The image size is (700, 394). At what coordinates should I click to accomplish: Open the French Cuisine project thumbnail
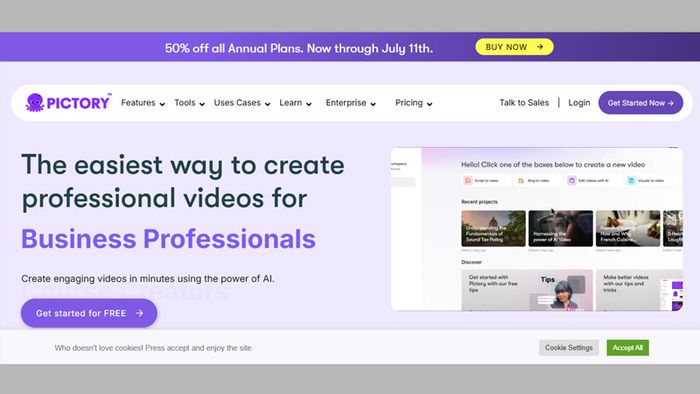coord(628,228)
